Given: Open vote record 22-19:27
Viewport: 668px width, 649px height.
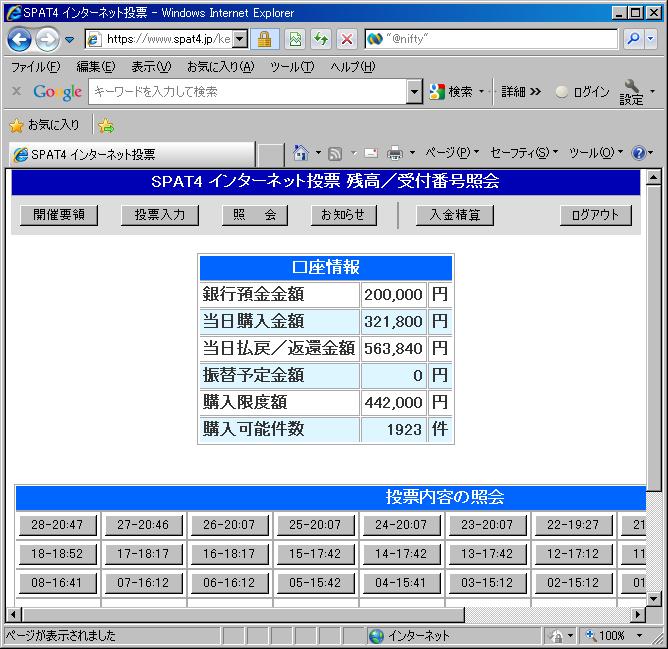Looking at the screenshot, I should click(573, 525).
